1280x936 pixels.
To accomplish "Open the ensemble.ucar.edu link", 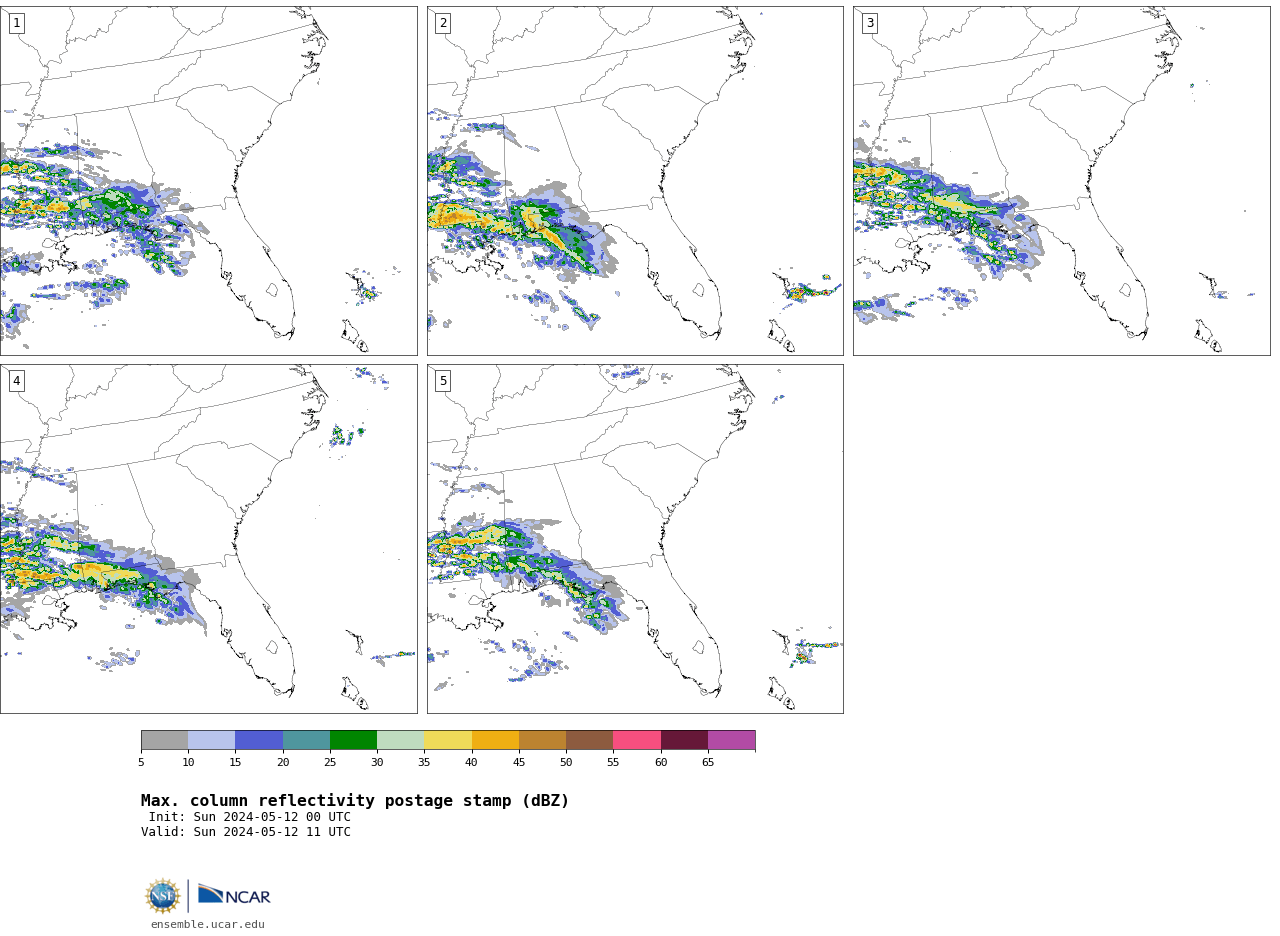I will pyautogui.click(x=208, y=925).
